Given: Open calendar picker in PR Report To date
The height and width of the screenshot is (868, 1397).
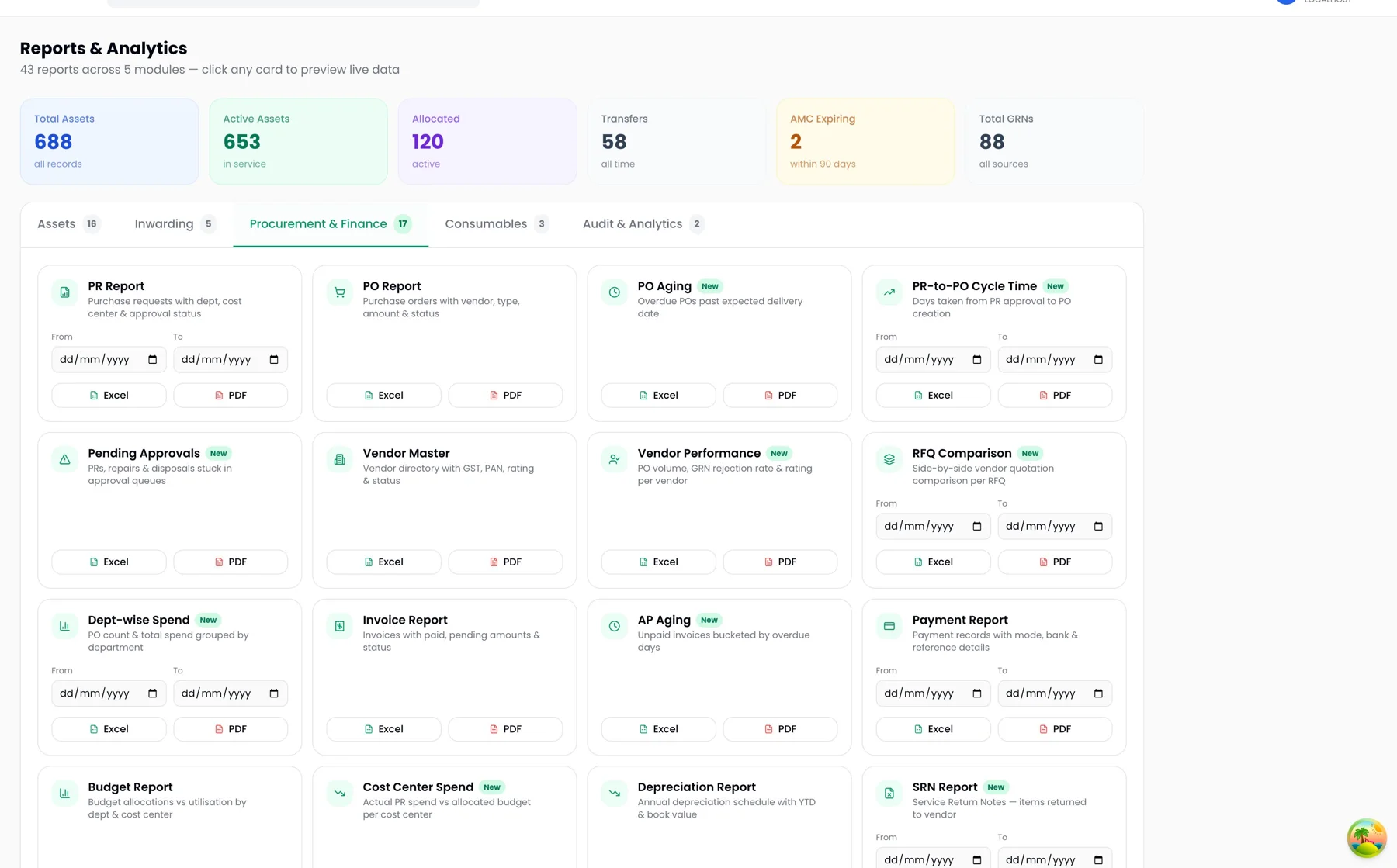Looking at the screenshot, I should click(274, 360).
